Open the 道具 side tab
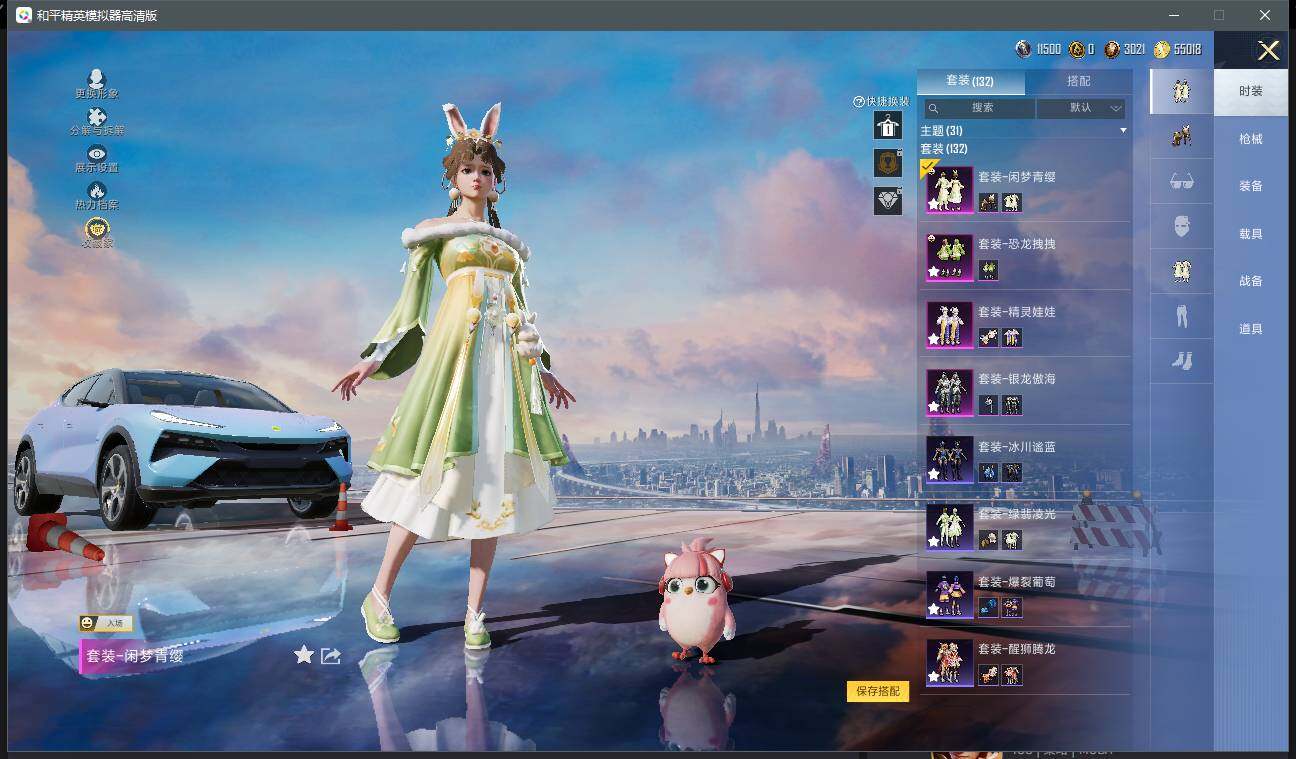The image size is (1296, 759). [x=1251, y=329]
